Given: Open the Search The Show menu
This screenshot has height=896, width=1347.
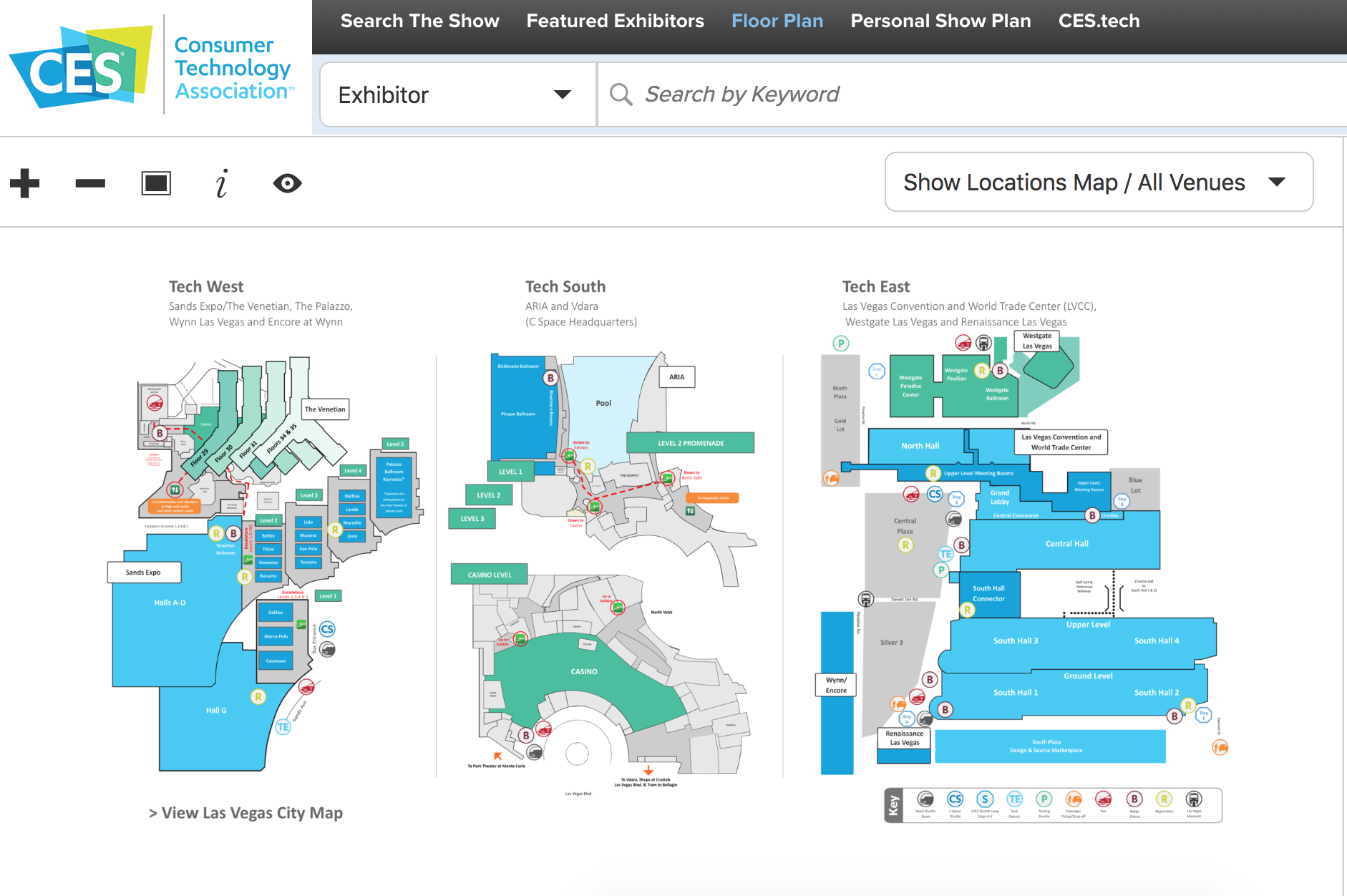Looking at the screenshot, I should click(419, 21).
